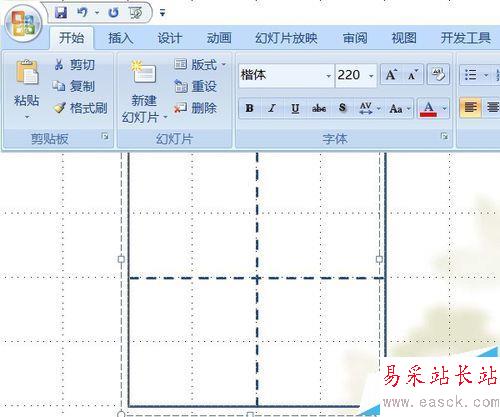Select left-middle handle of the text box
This screenshot has width=500, height=417.
[x=121, y=259]
